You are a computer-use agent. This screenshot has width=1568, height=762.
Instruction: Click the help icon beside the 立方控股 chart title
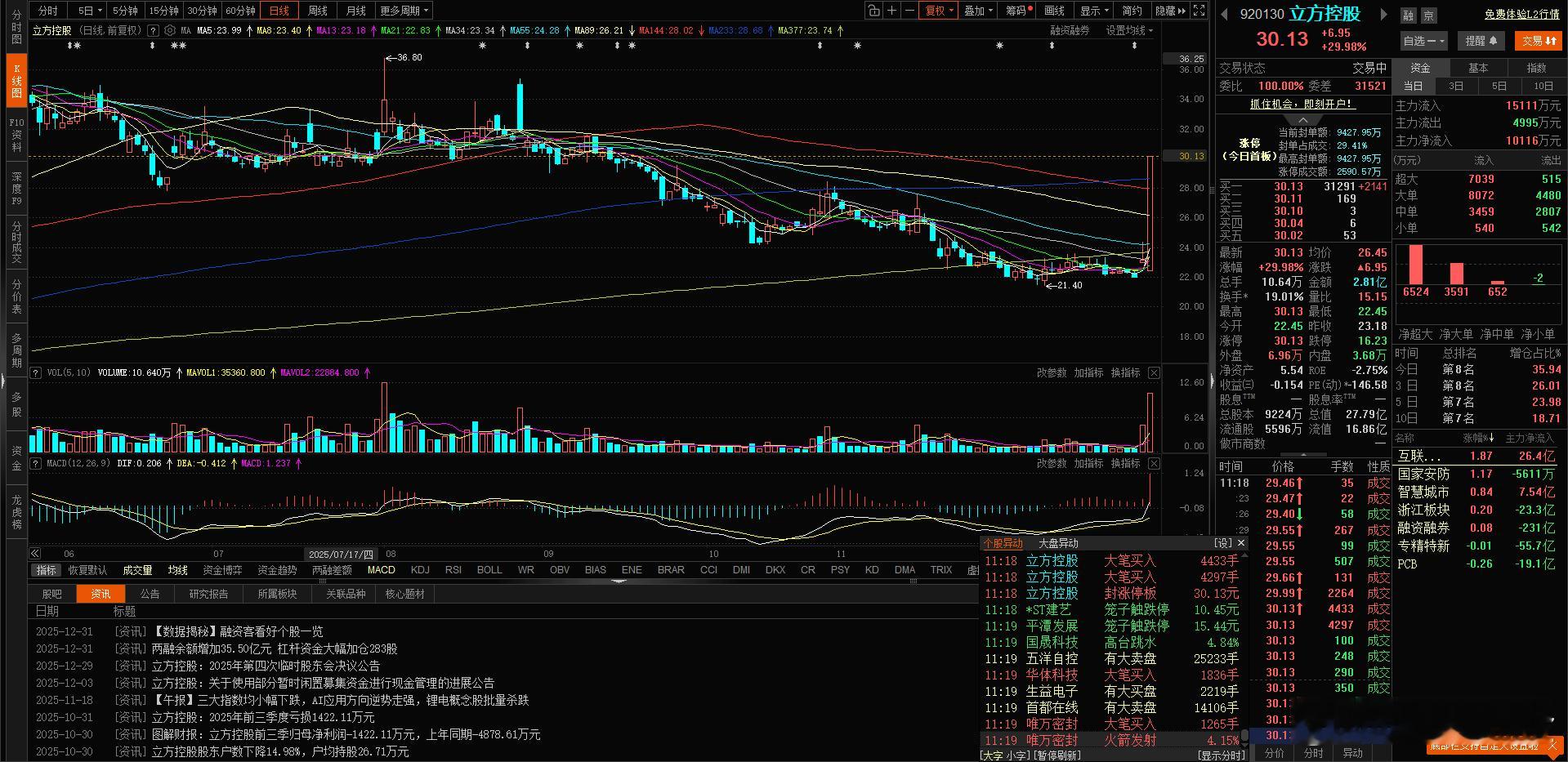click(x=153, y=30)
